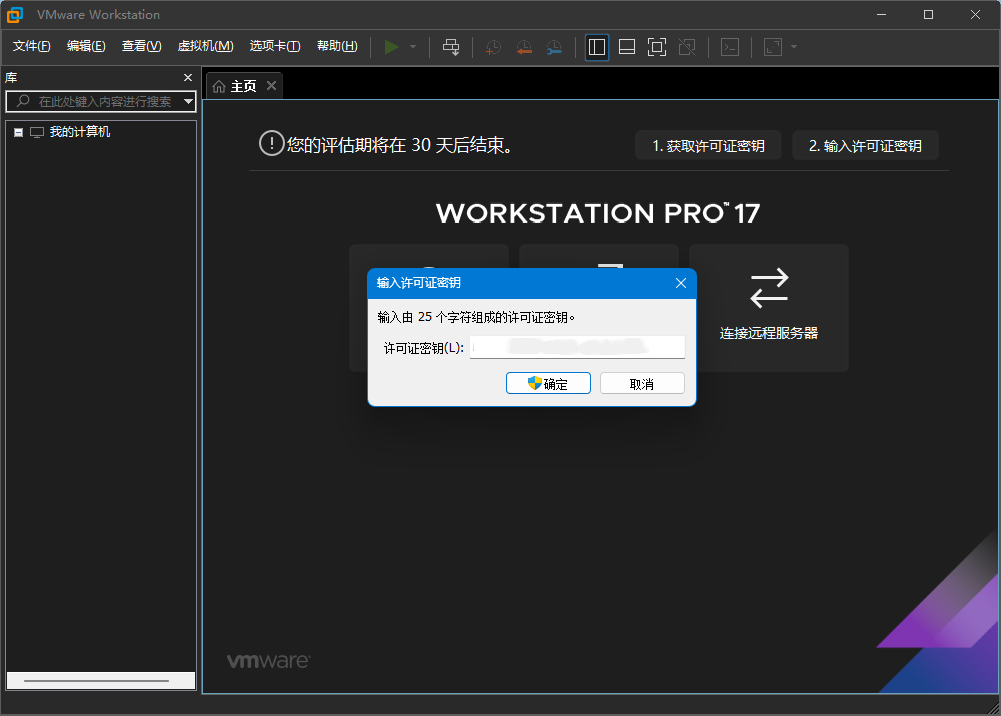Toggle the library panel visibility icon
Viewport: 1001px width, 716px height.
596,46
